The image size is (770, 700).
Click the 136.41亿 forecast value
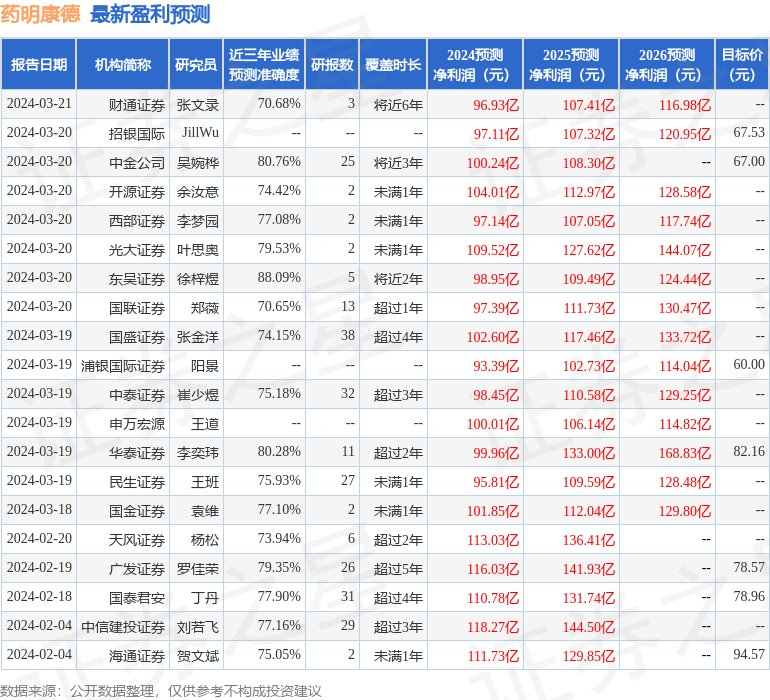point(588,539)
